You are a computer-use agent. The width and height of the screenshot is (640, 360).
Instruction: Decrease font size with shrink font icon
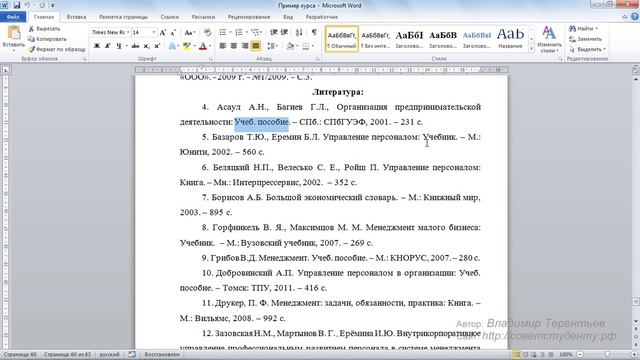pyautogui.click(x=173, y=33)
